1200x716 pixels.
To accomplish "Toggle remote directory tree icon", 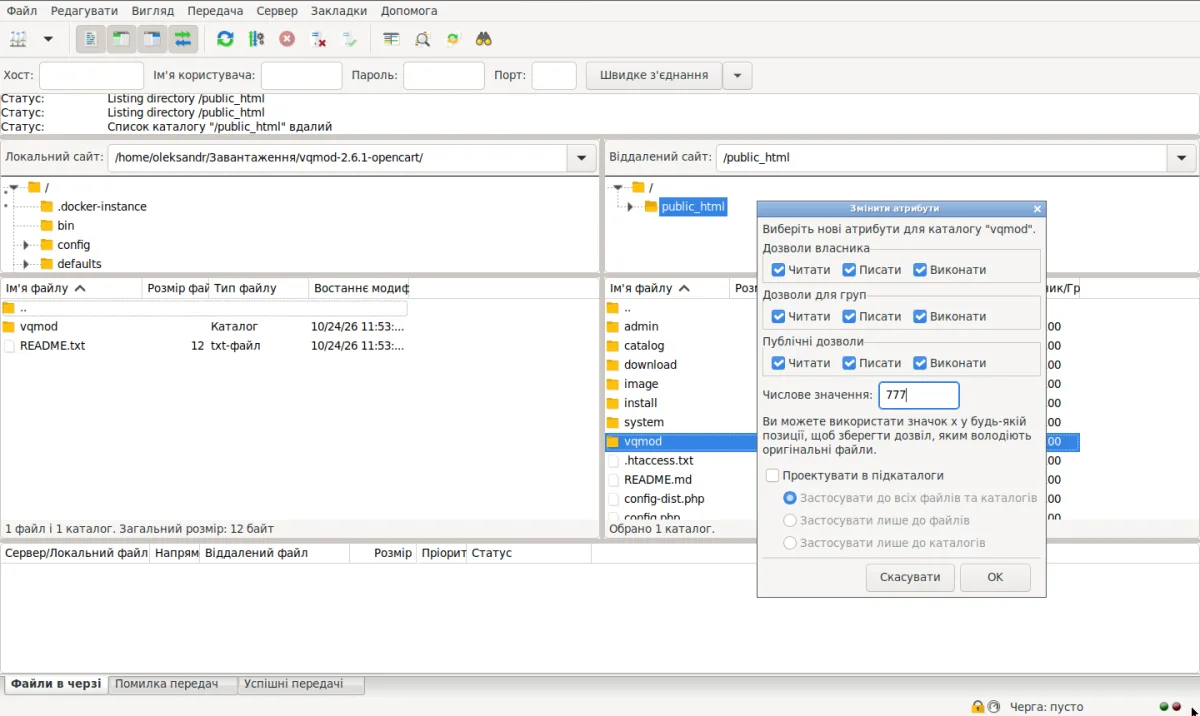I will 151,39.
